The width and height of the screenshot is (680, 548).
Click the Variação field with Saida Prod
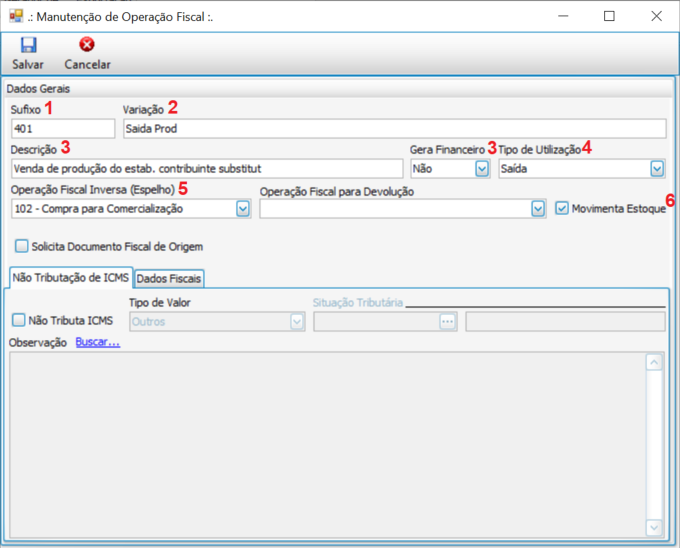coord(395,129)
